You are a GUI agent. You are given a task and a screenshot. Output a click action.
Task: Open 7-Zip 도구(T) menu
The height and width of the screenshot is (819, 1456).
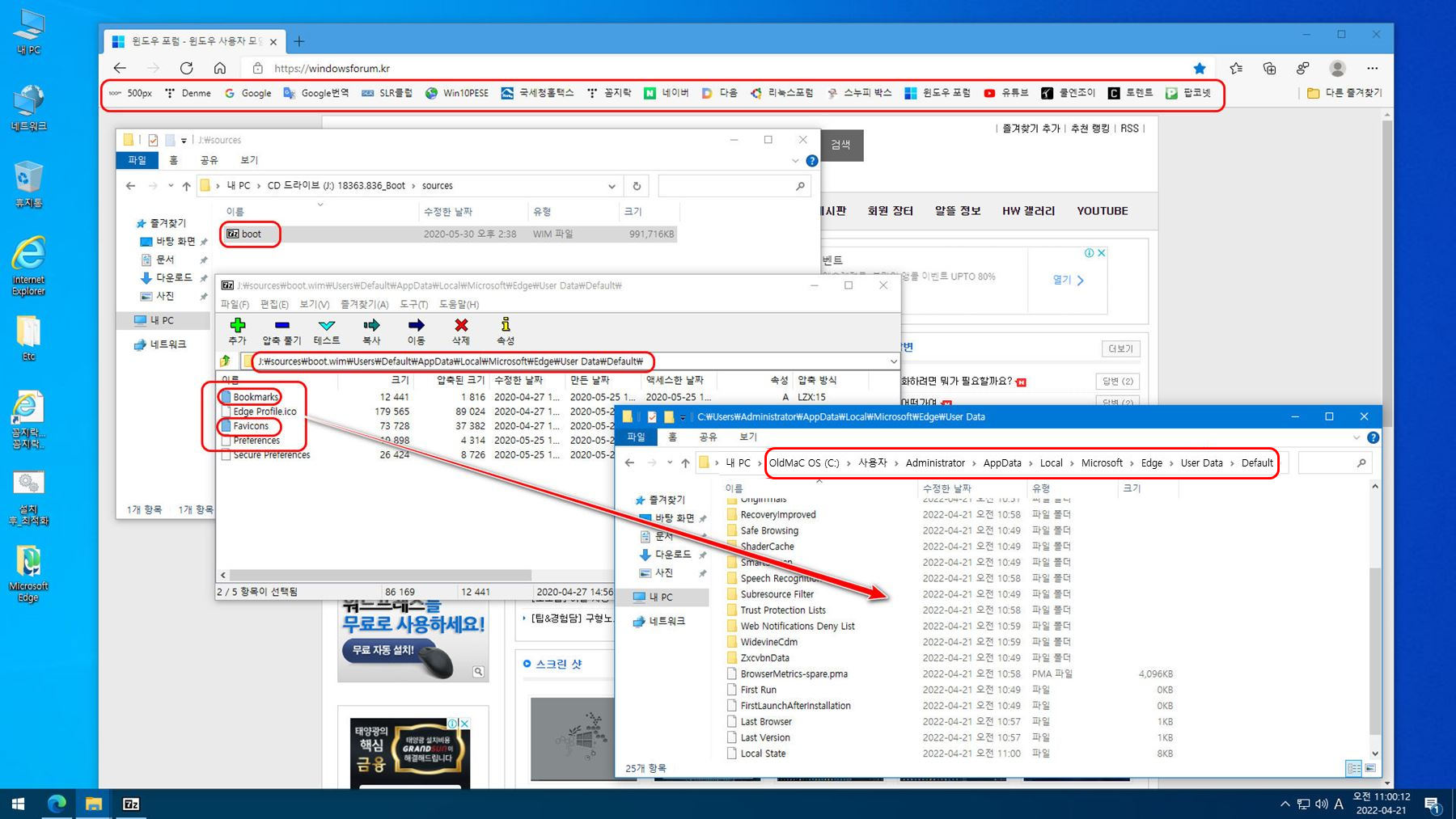(x=413, y=304)
